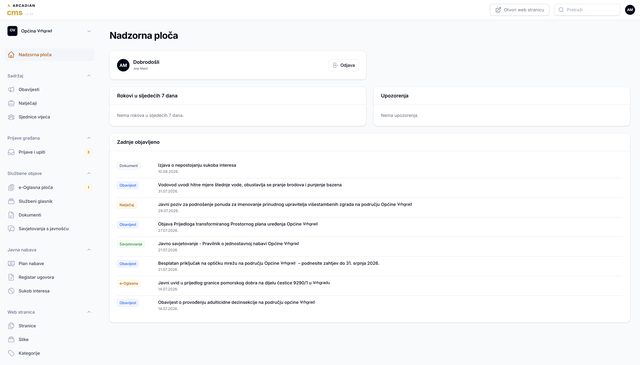
Task: Click the Kategorije tag icon
Action: (11, 353)
